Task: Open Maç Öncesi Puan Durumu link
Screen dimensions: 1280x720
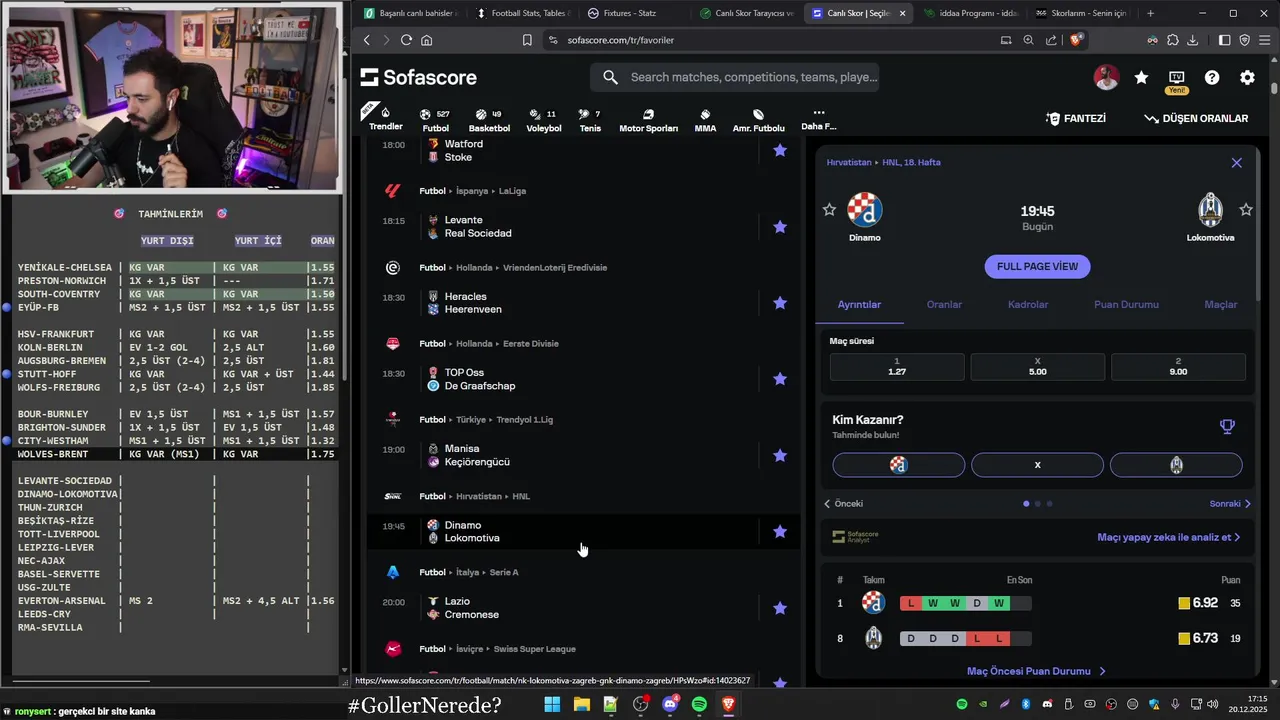Action: tap(1036, 671)
